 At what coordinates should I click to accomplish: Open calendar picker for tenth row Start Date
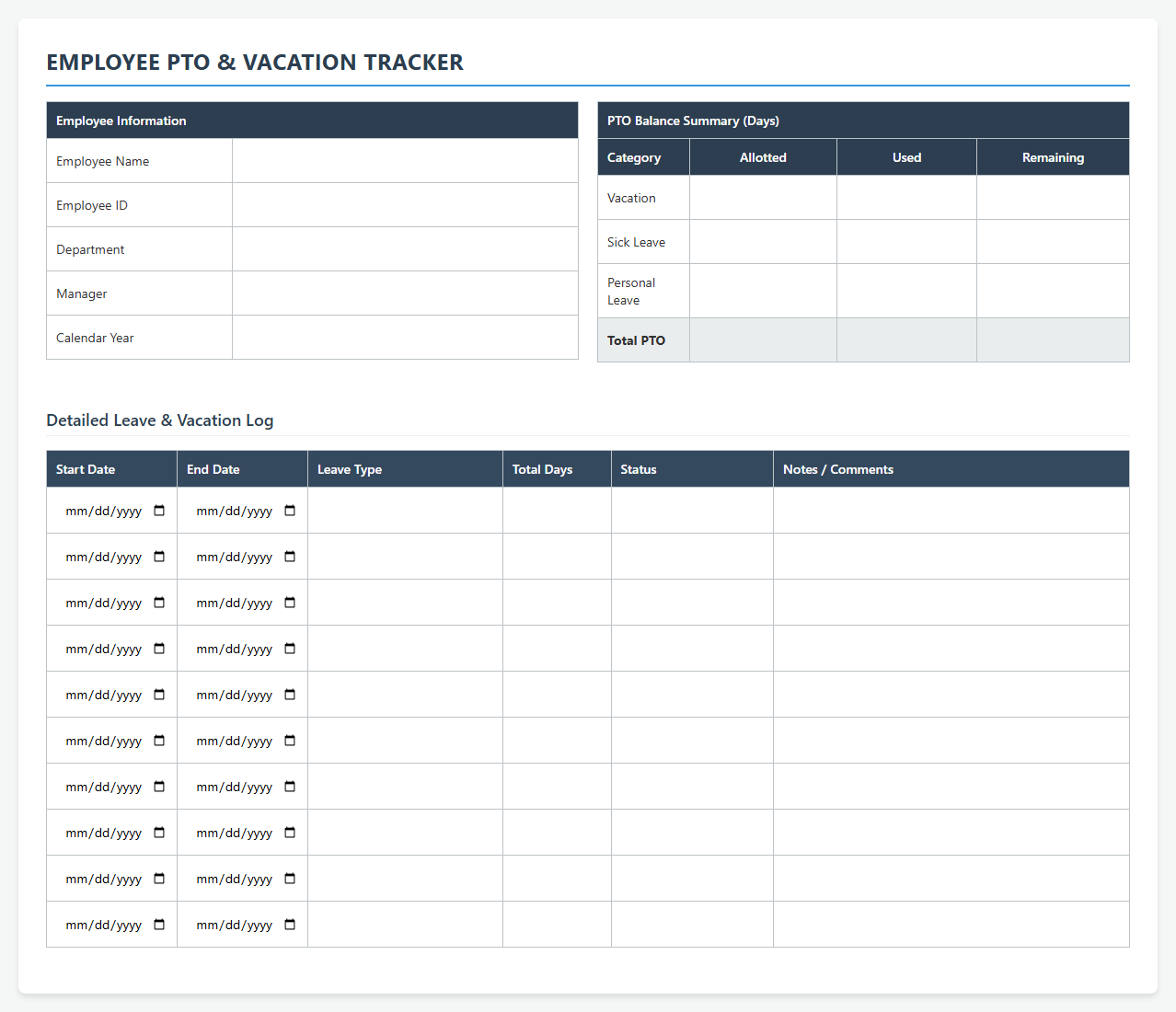(159, 925)
